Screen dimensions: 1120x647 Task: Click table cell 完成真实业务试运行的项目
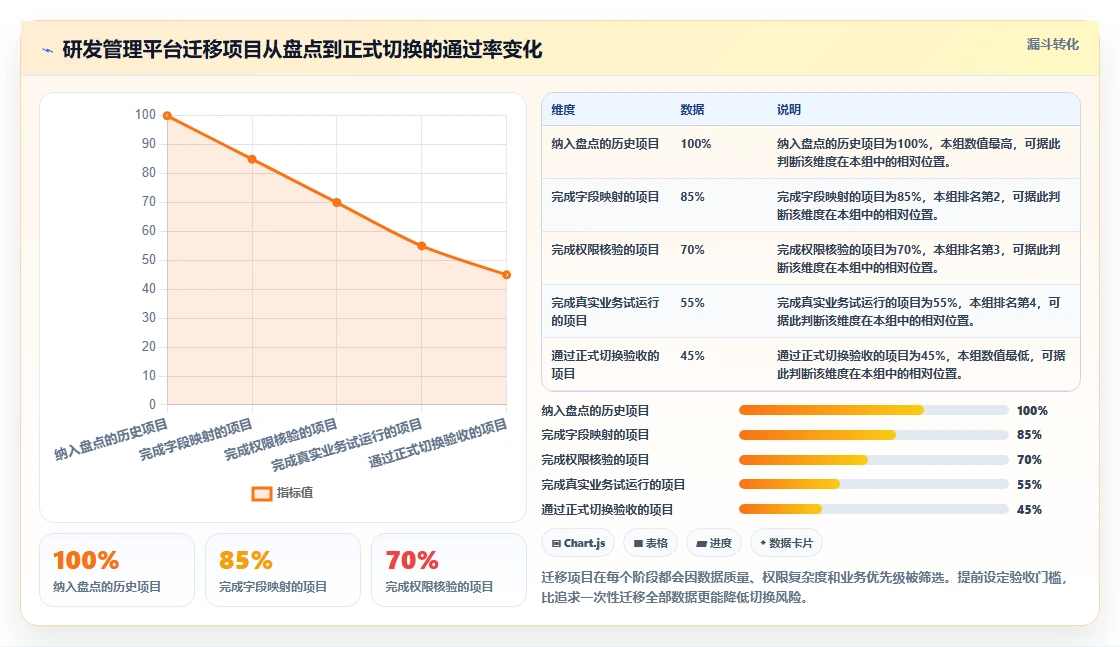pyautogui.click(x=605, y=312)
